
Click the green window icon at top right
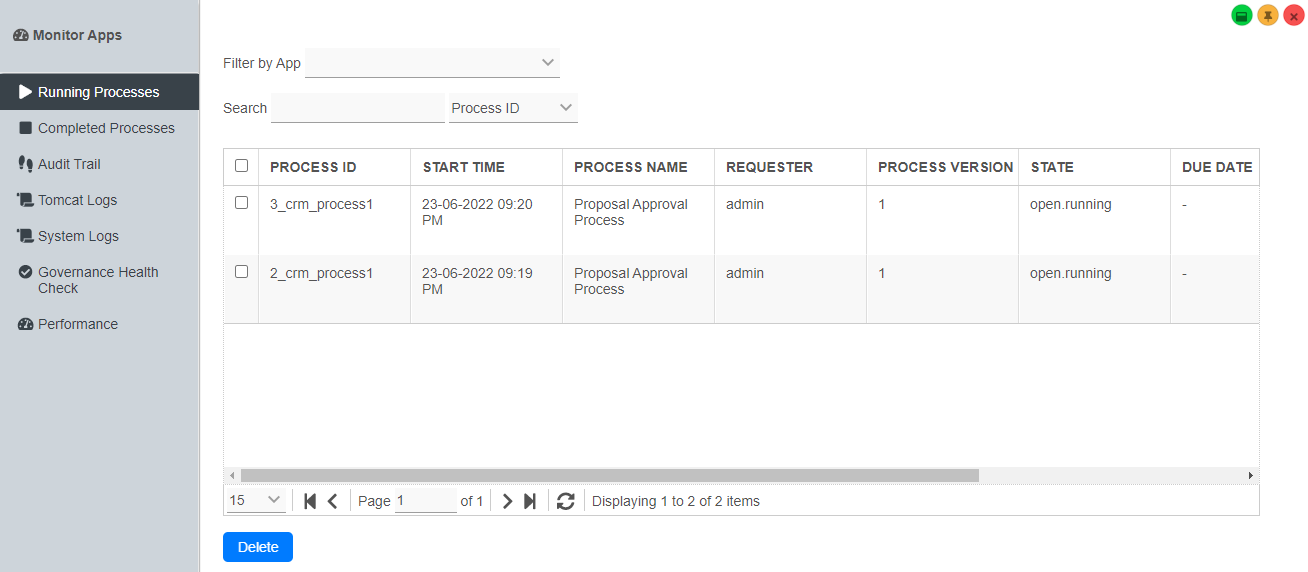point(1242,16)
